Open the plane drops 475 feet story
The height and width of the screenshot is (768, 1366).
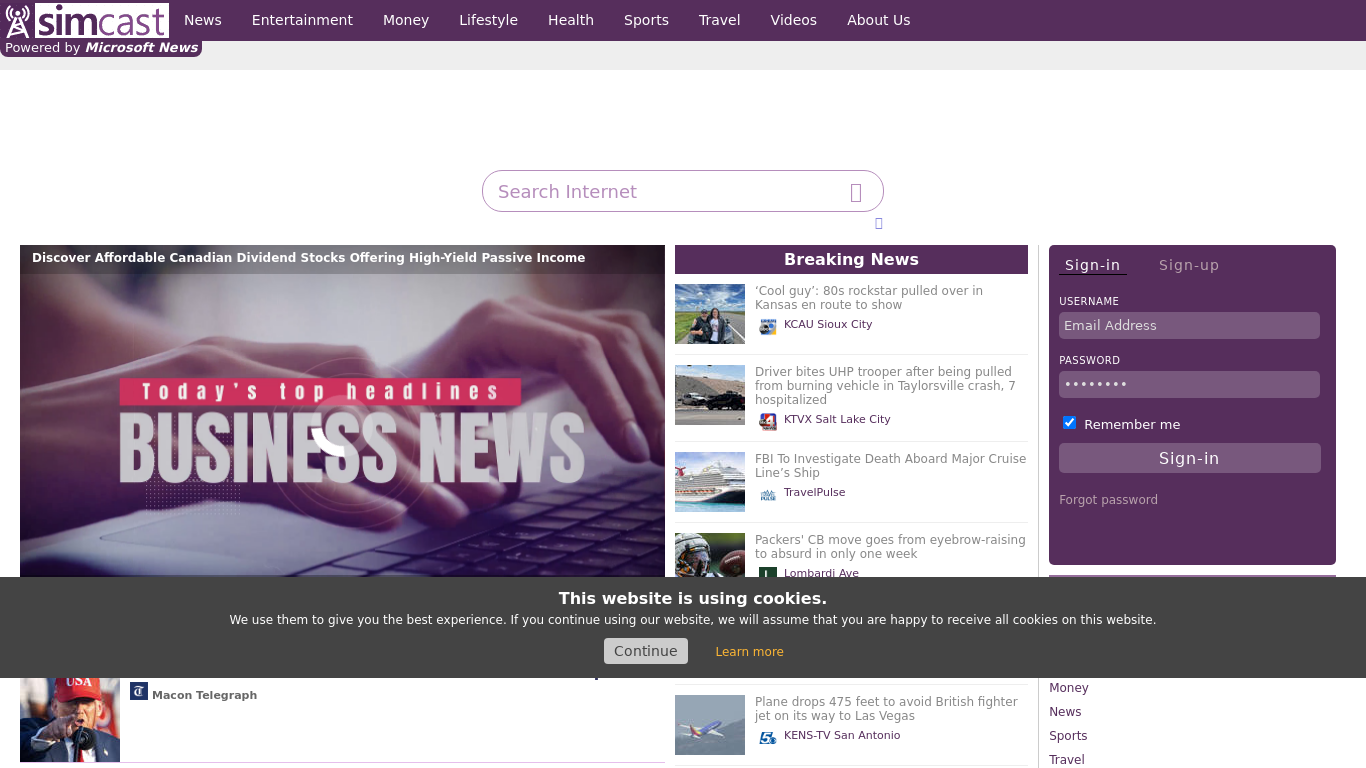(x=886, y=709)
